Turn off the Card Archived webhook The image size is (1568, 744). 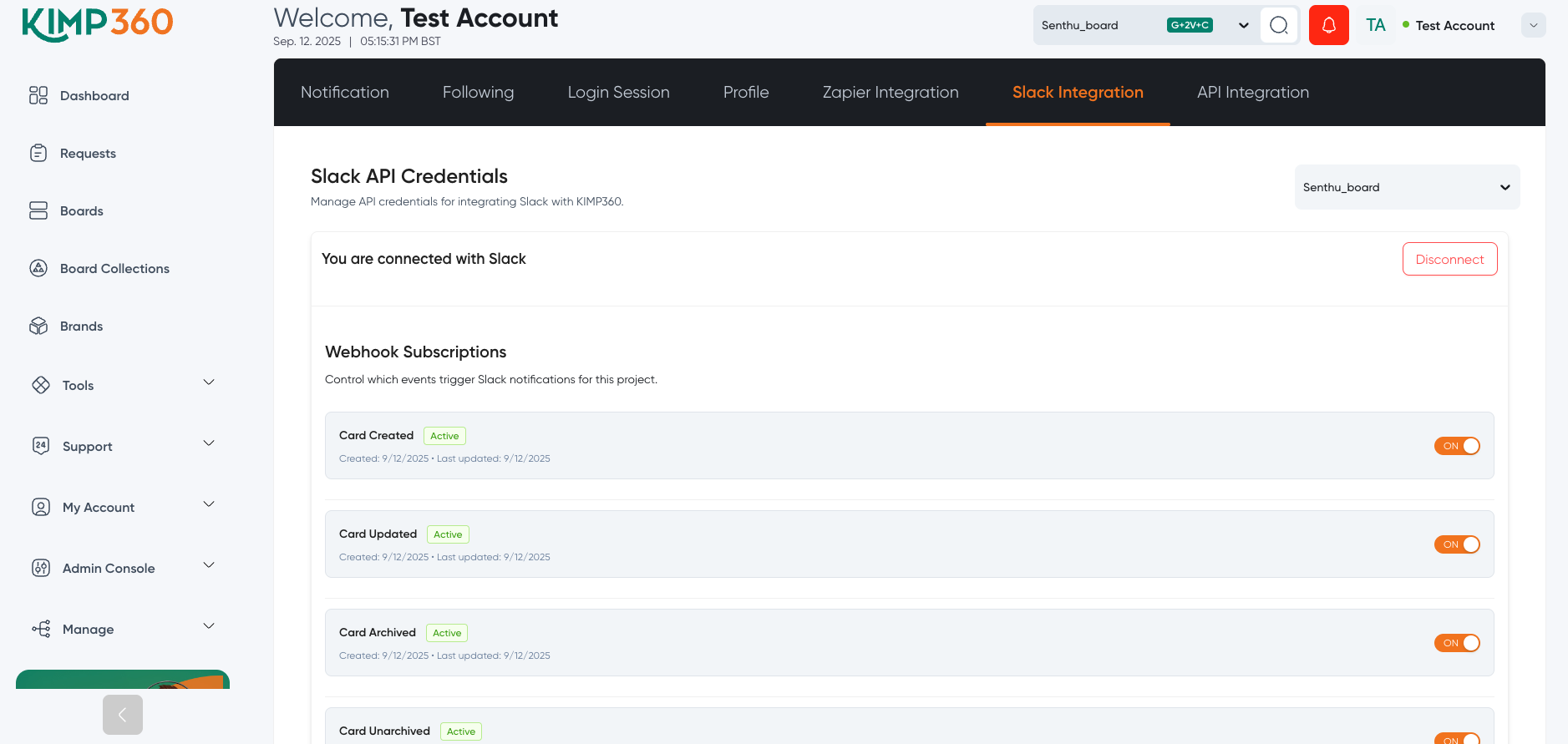pos(1457,643)
